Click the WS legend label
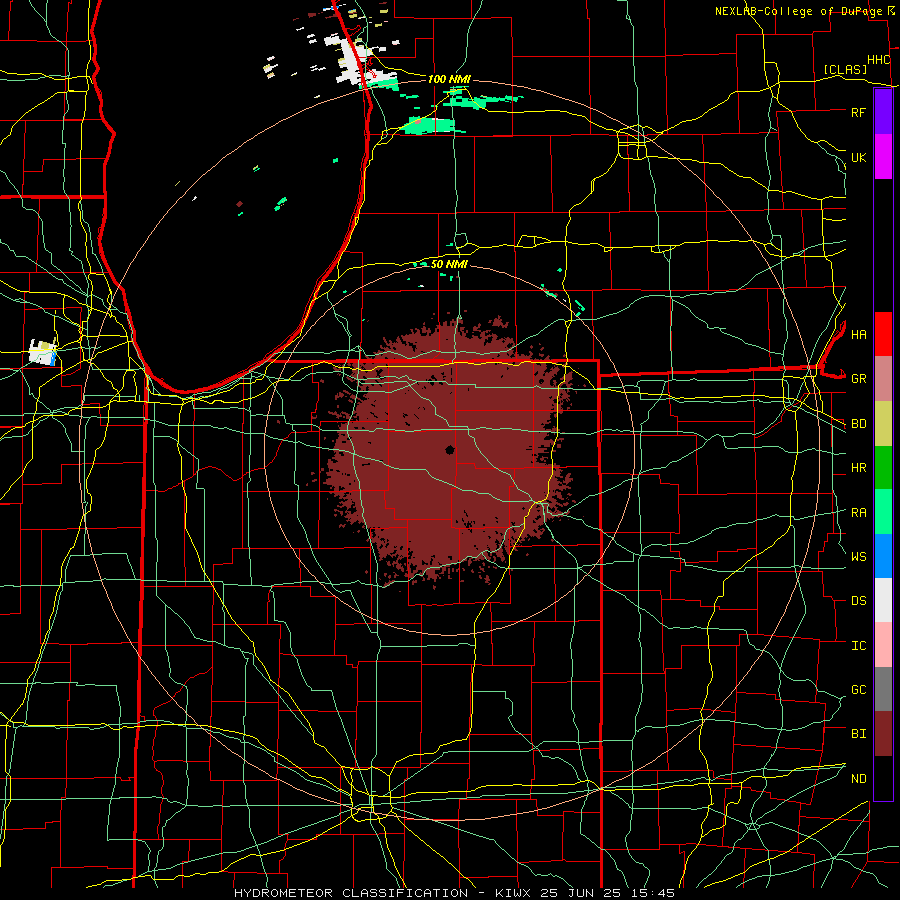This screenshot has height=900, width=900. pyautogui.click(x=858, y=557)
